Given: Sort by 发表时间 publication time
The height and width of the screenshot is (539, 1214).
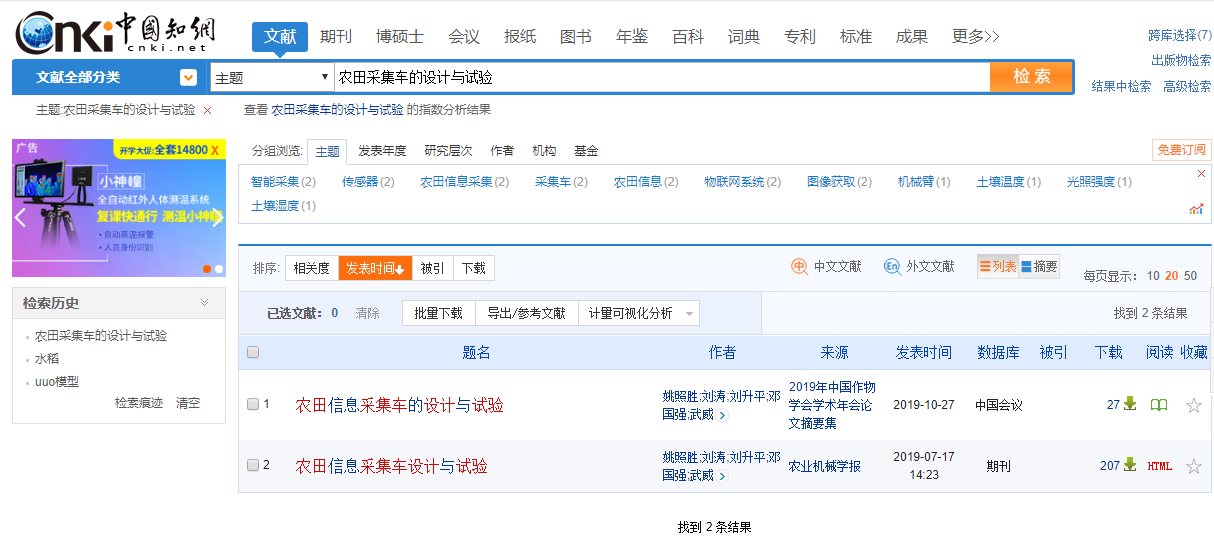Looking at the screenshot, I should coord(375,268).
